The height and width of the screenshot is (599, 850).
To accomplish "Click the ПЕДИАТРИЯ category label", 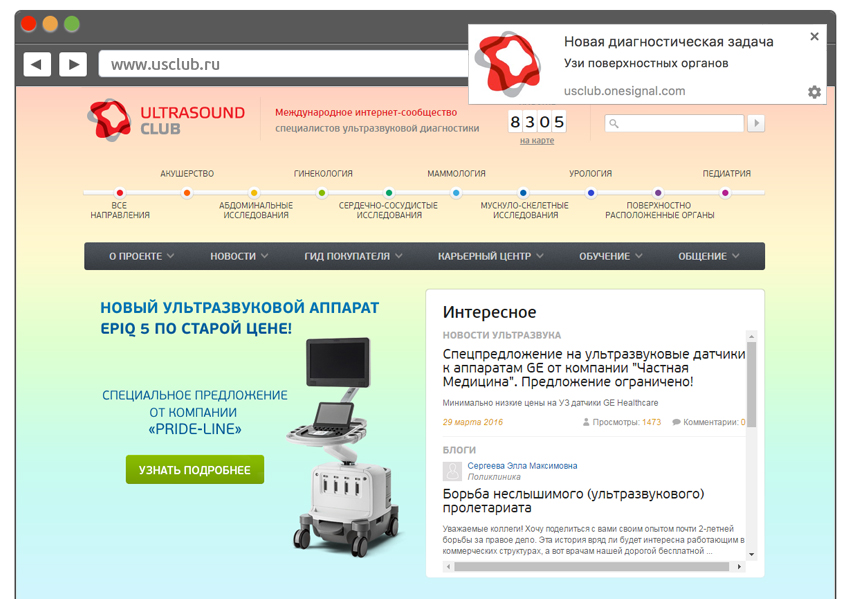I will 726,173.
